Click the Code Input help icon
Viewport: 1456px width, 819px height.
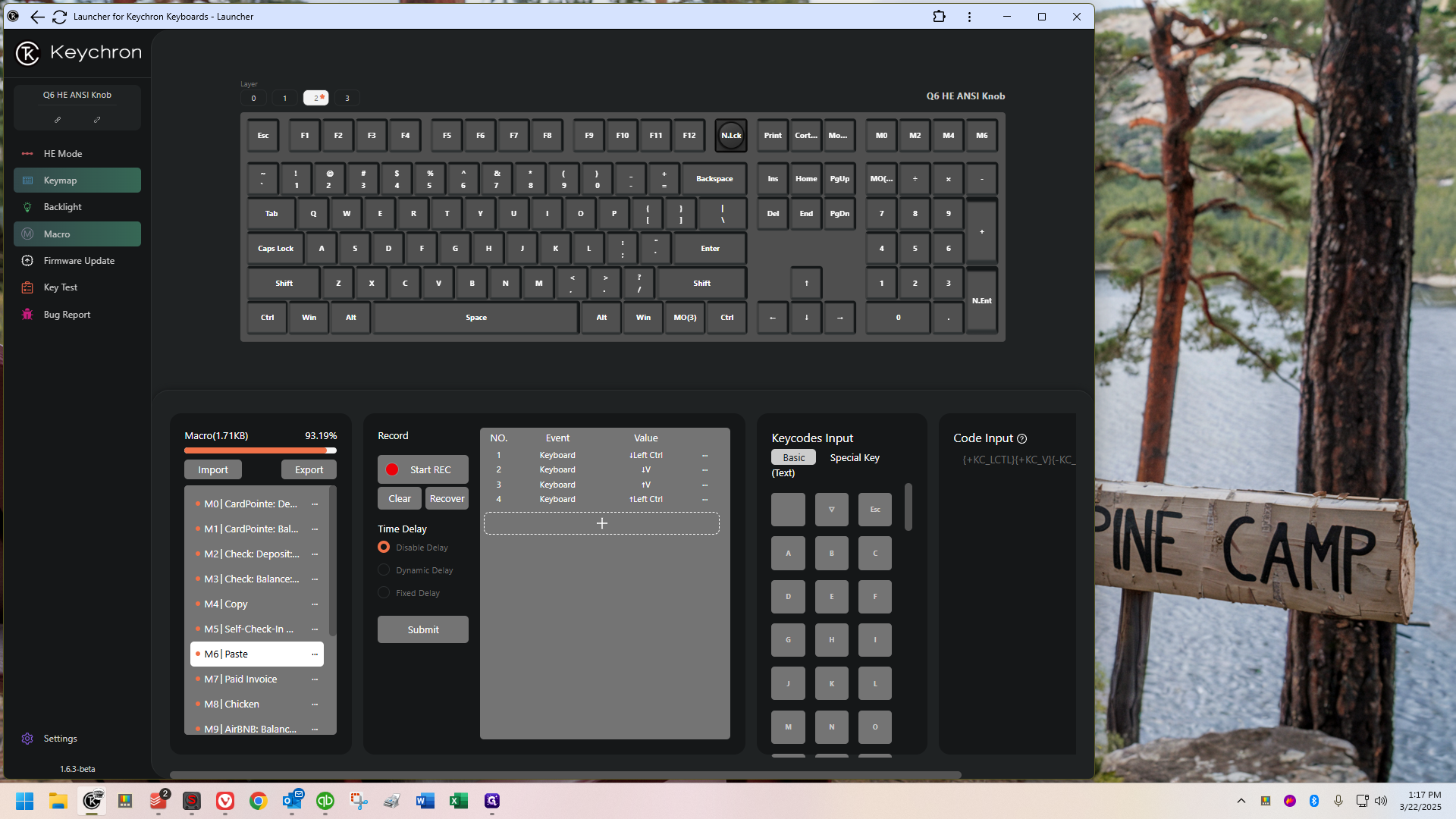(1021, 438)
